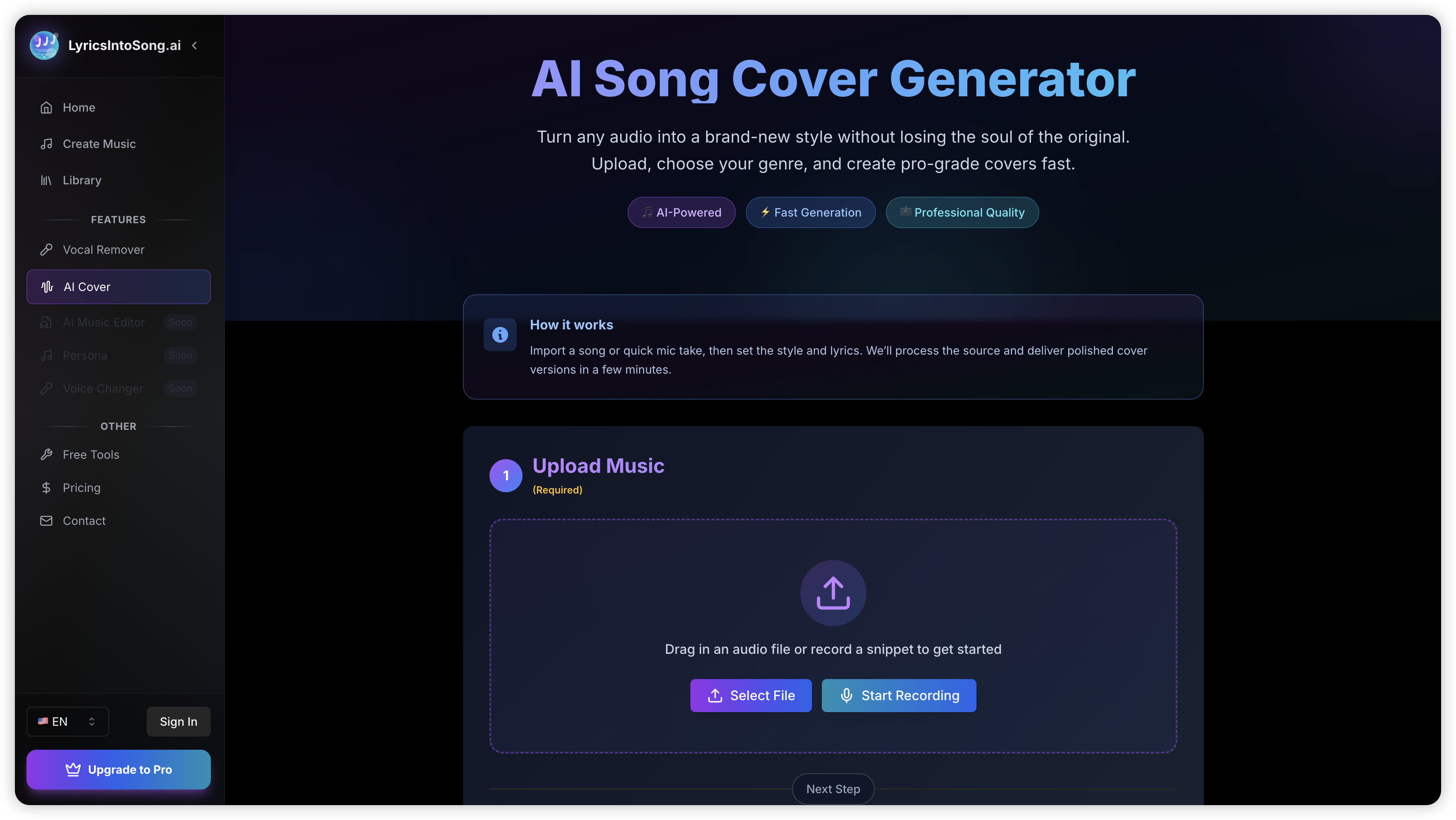
Task: Click the Free Tools wrench icon
Action: (x=46, y=455)
